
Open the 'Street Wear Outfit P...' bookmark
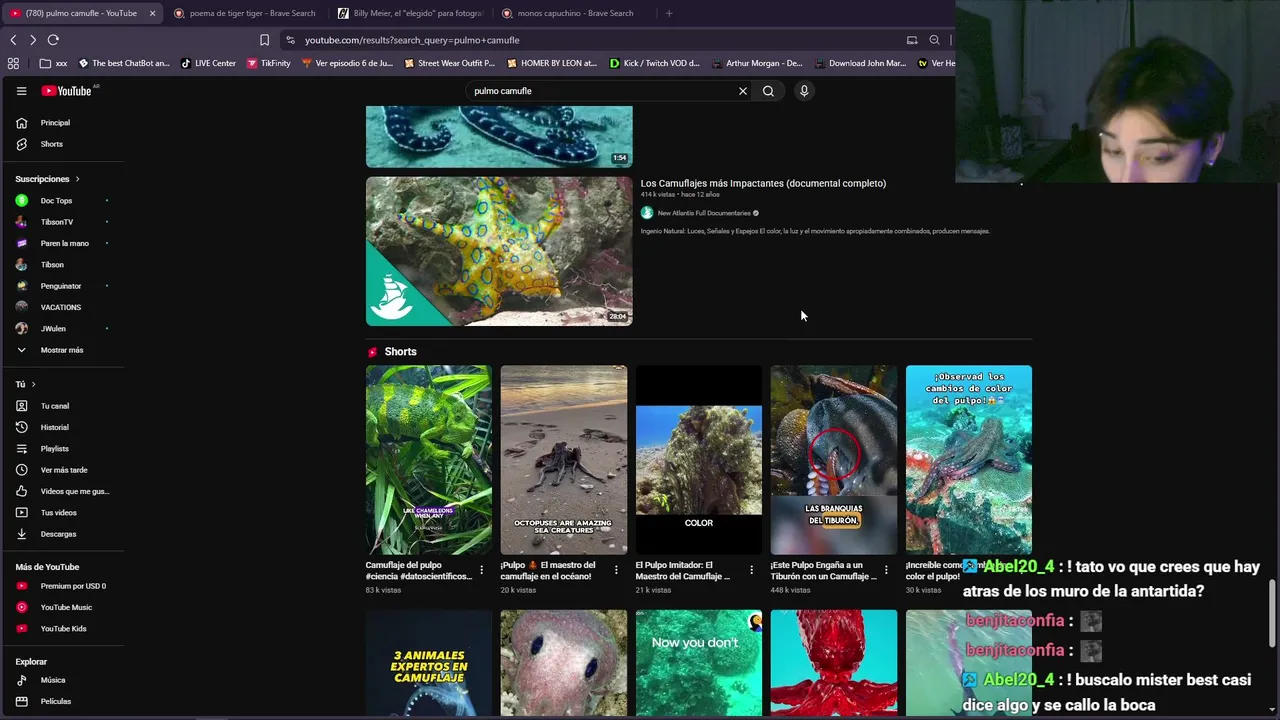449,63
